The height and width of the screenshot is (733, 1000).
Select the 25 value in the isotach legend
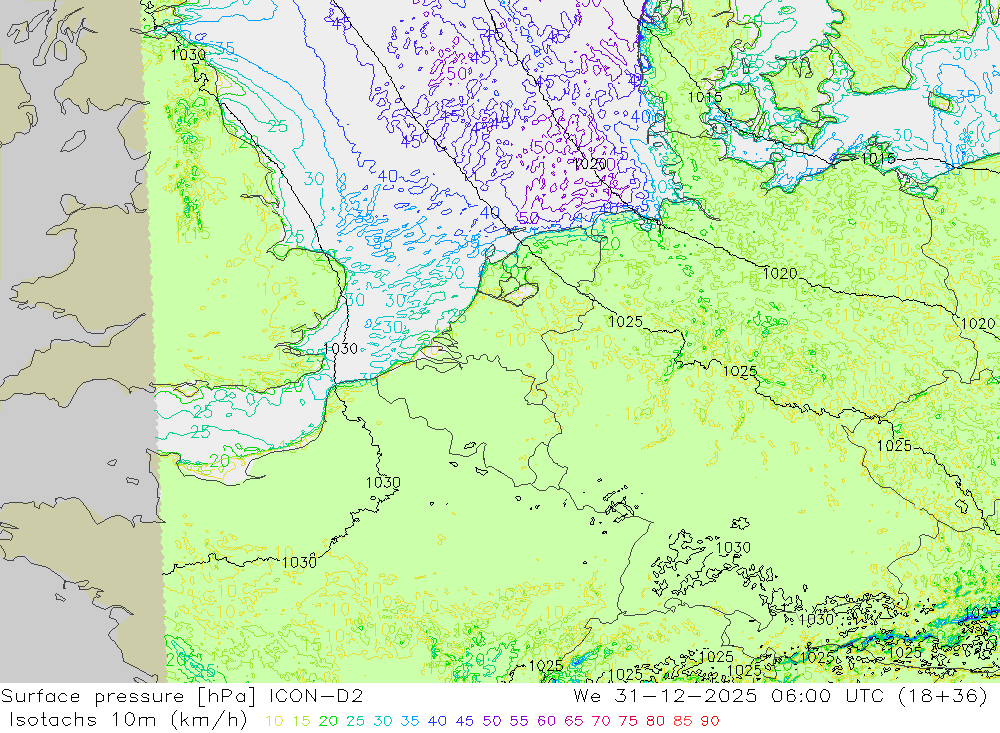[x=355, y=721]
